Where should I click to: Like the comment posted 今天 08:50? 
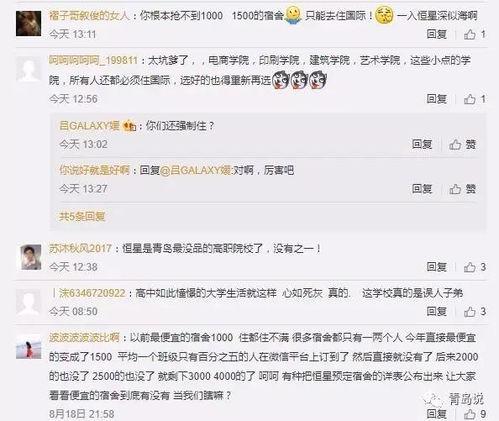(x=475, y=311)
